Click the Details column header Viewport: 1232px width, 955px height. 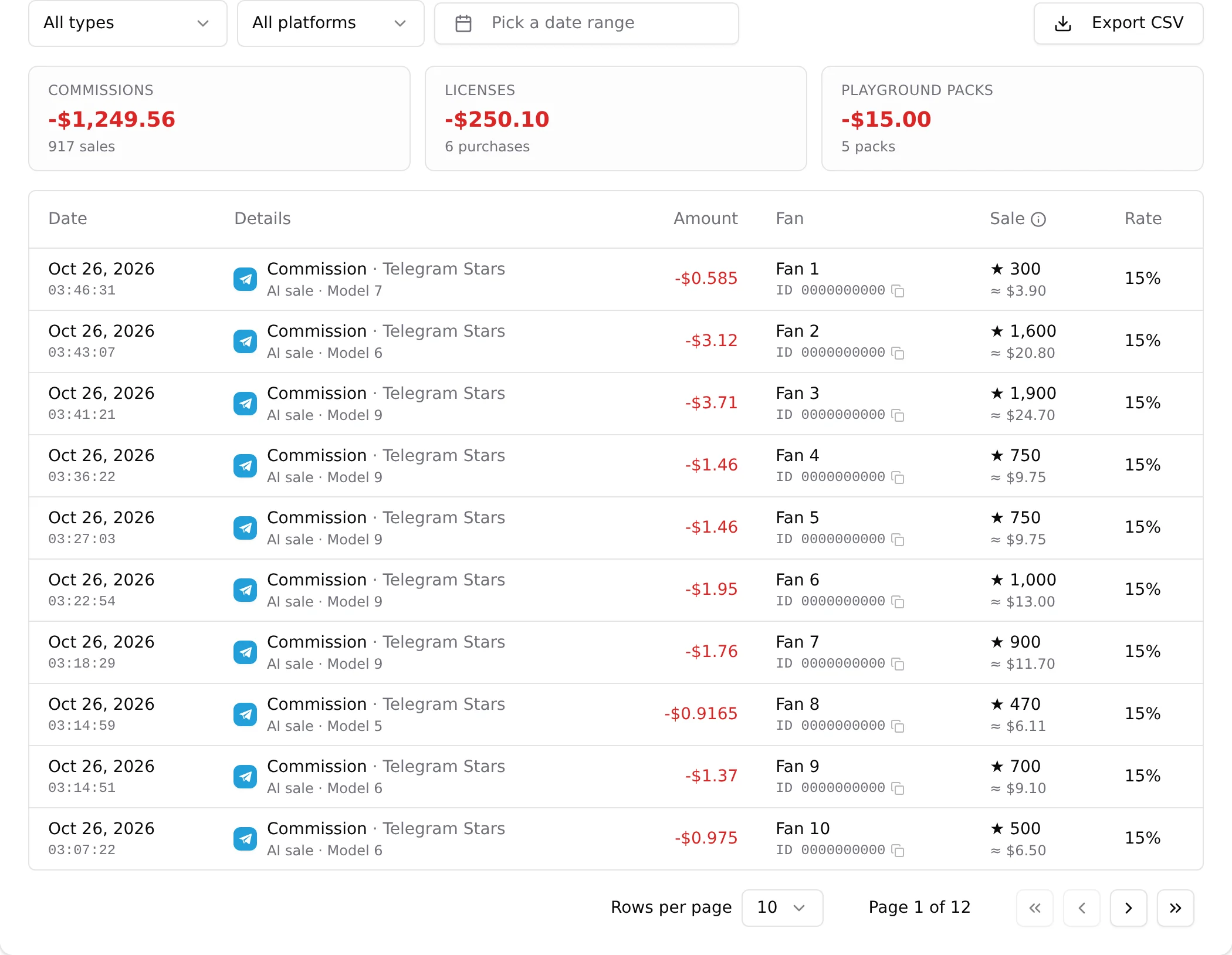262,219
